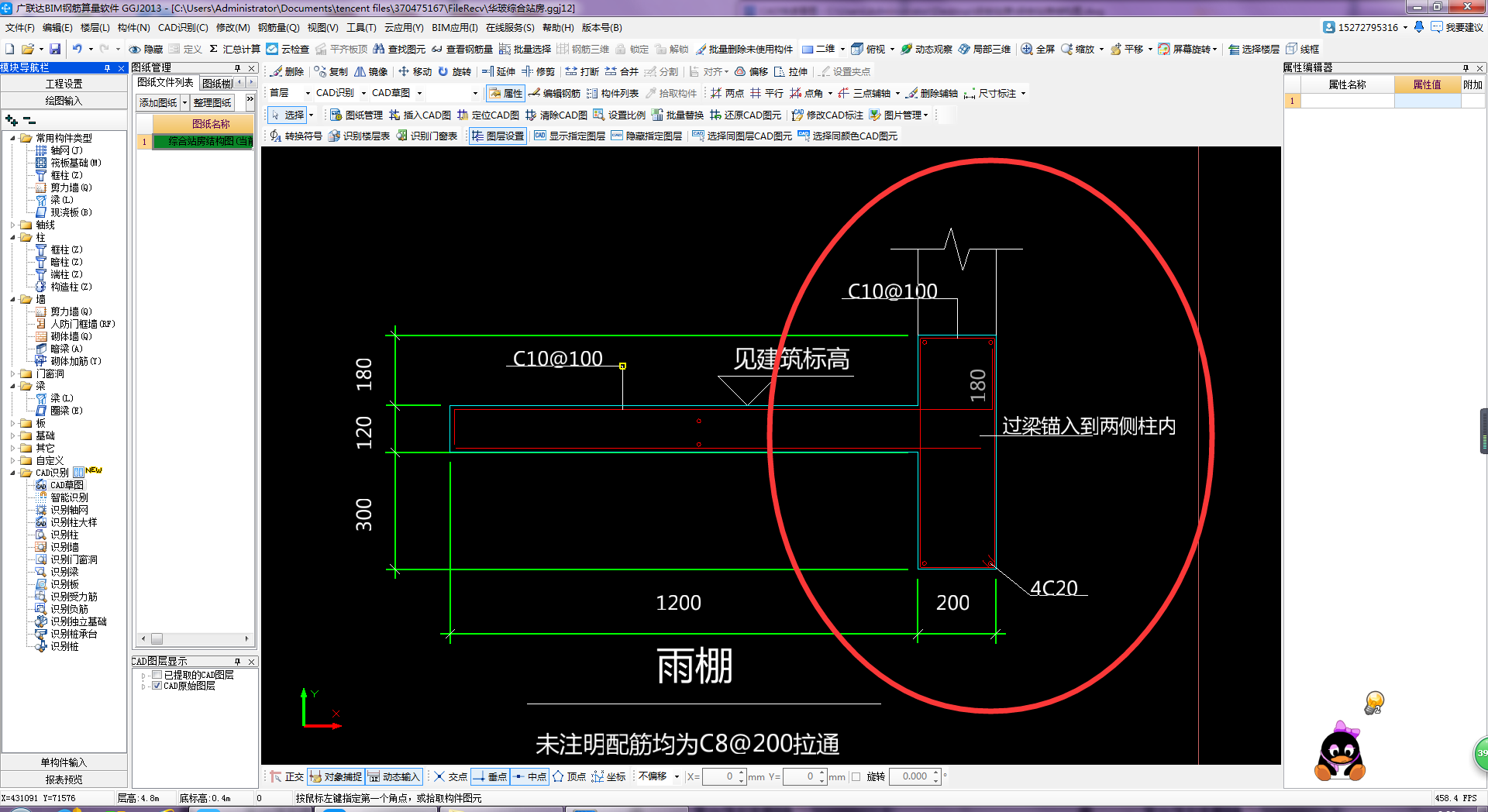
Task: Click 删除 delete tool
Action: [287, 71]
